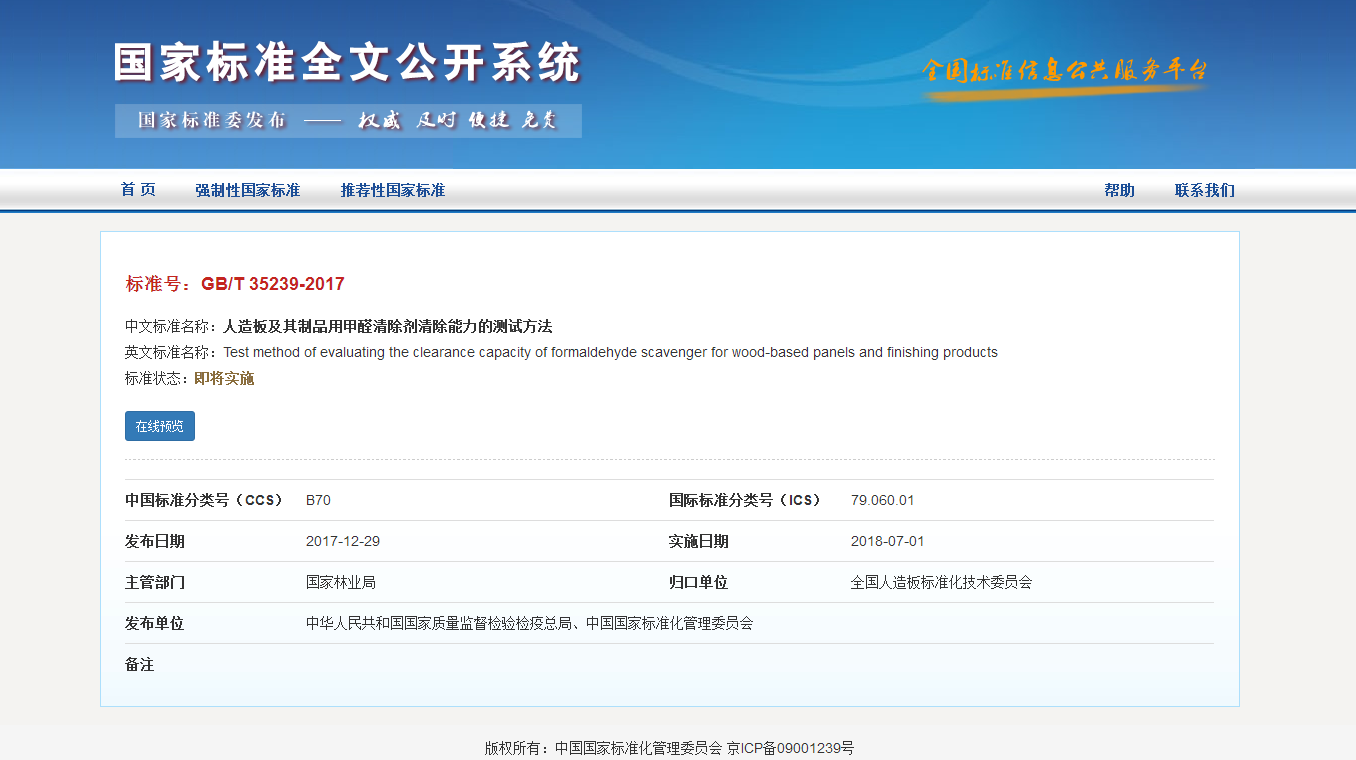
Task: Click the ICS classification value 79.060.01
Action: coord(882,500)
